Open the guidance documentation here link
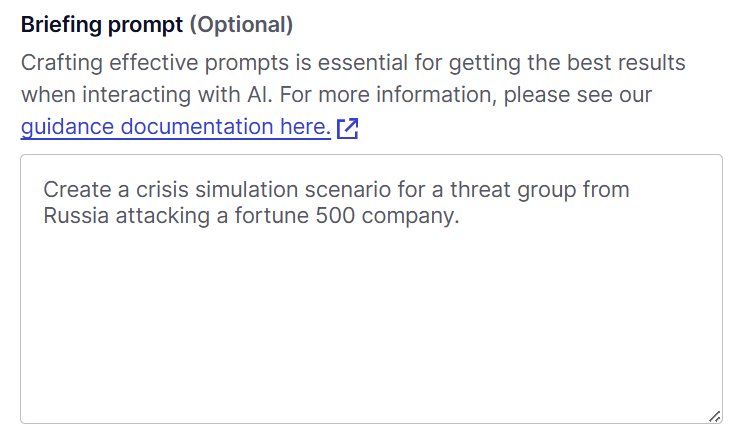The width and height of the screenshot is (745, 439). tap(176, 127)
